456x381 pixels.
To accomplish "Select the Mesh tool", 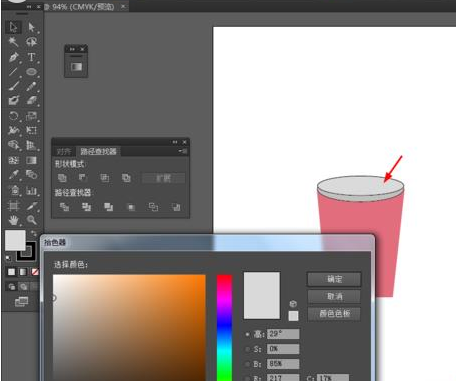I will click(13, 160).
